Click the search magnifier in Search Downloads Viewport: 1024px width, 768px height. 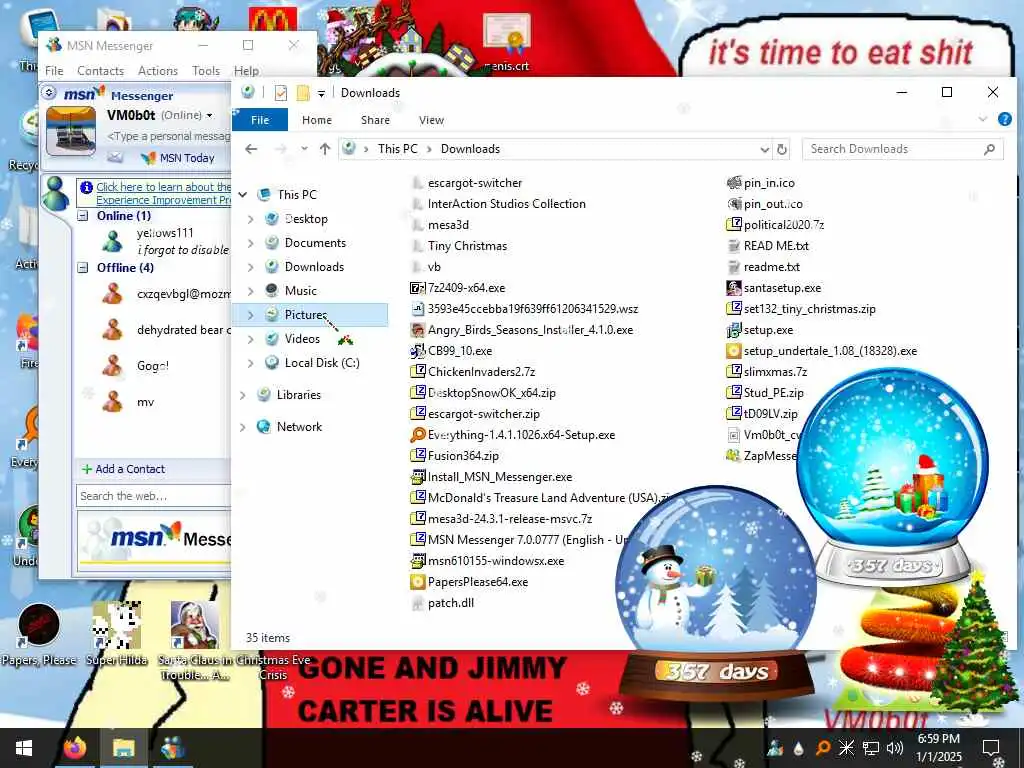pos(989,150)
